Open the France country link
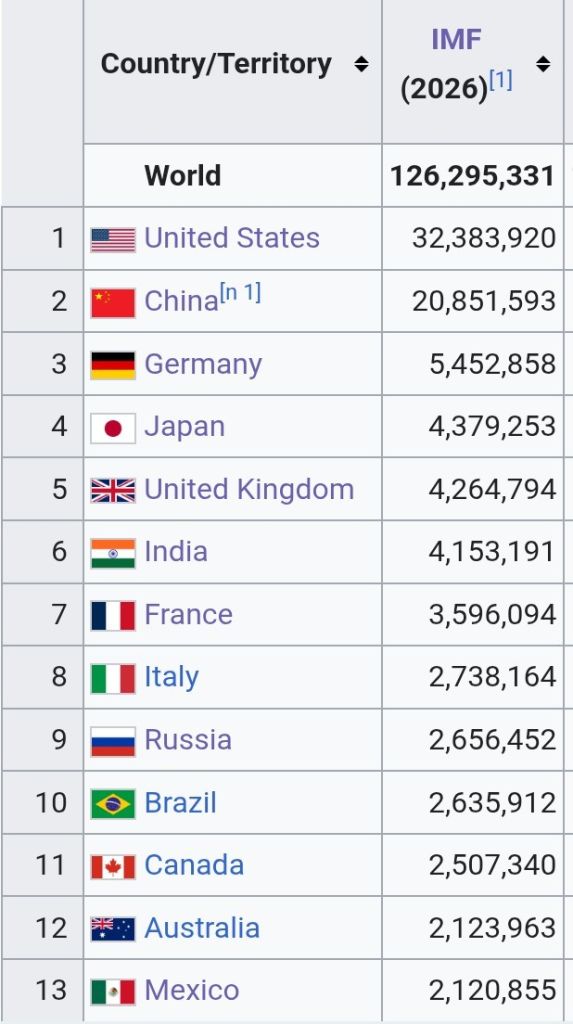Image resolution: width=573 pixels, height=1024 pixels. tap(188, 614)
